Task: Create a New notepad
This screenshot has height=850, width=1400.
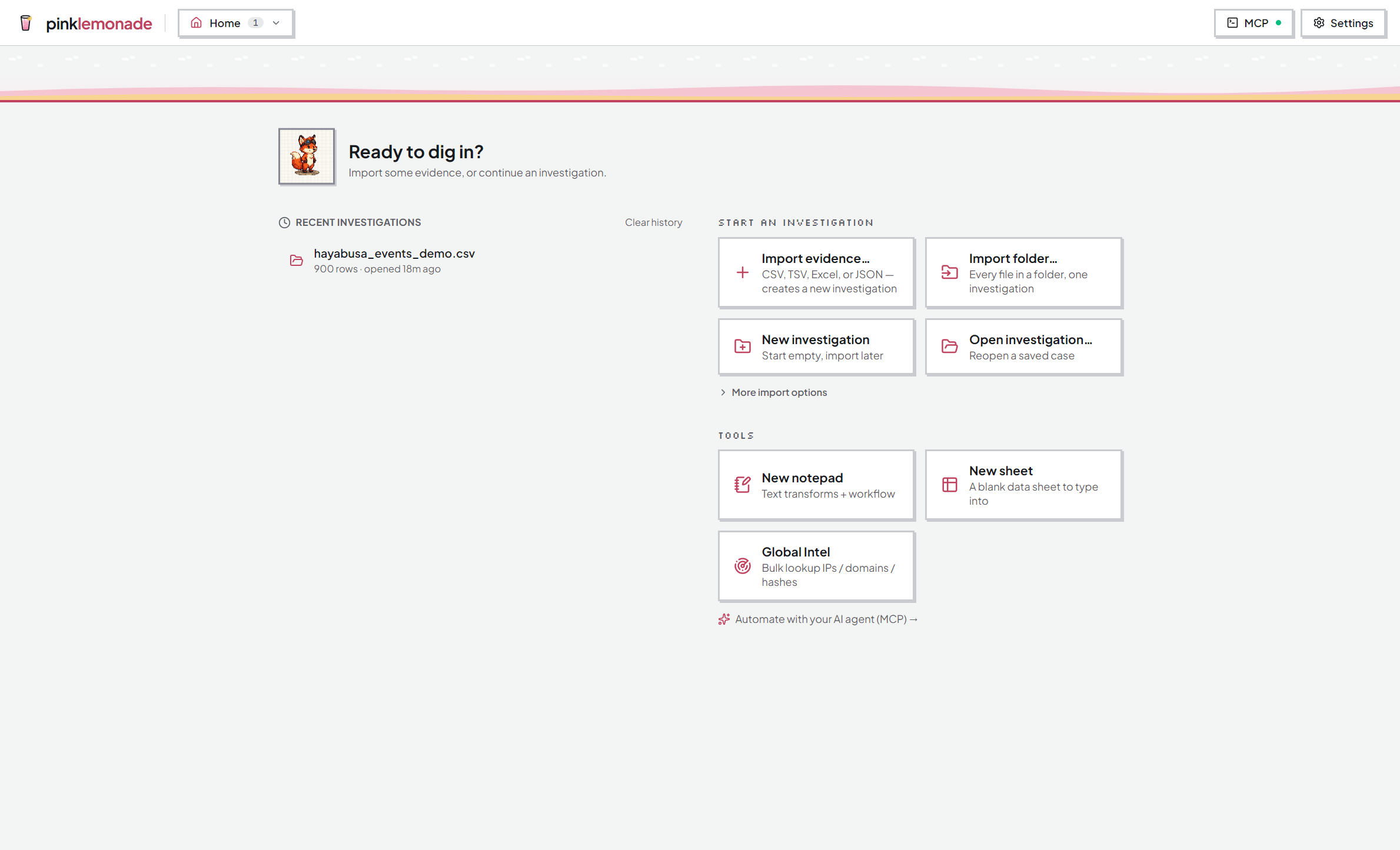Action: pyautogui.click(x=816, y=485)
